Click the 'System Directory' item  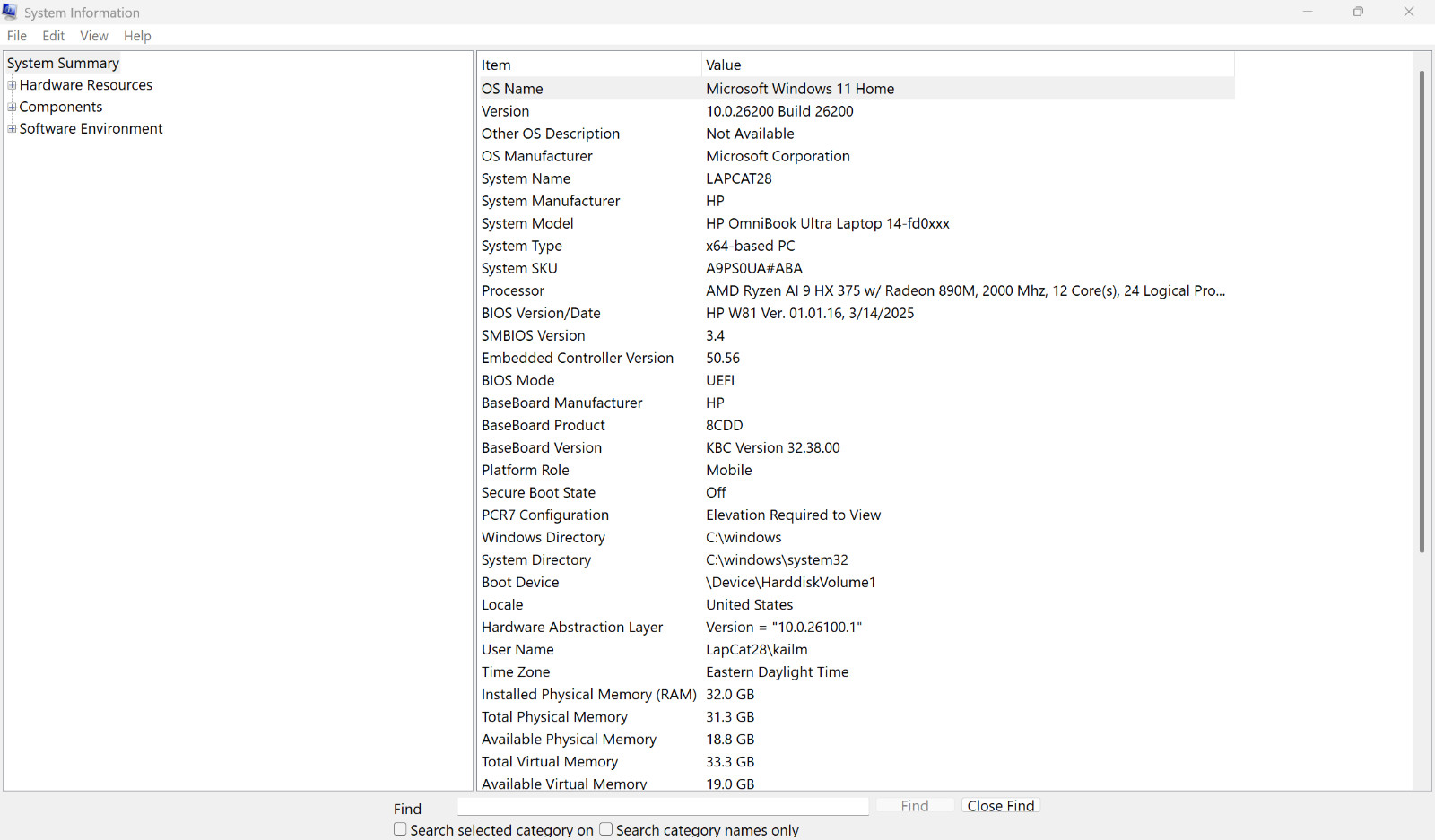pyautogui.click(x=536, y=559)
